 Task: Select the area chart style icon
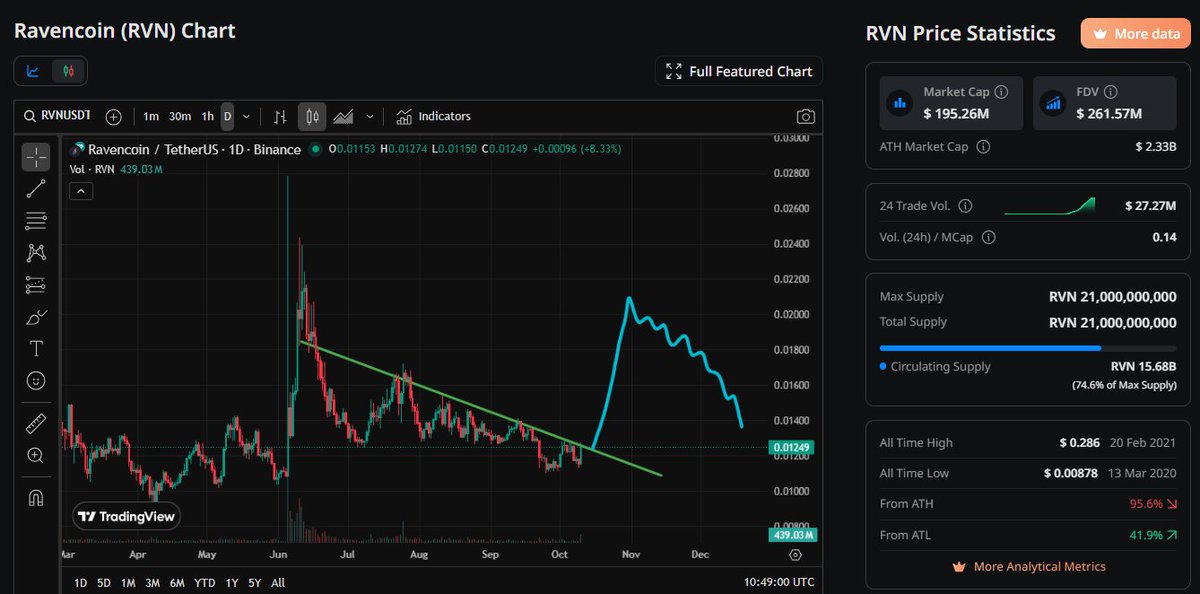coord(344,117)
